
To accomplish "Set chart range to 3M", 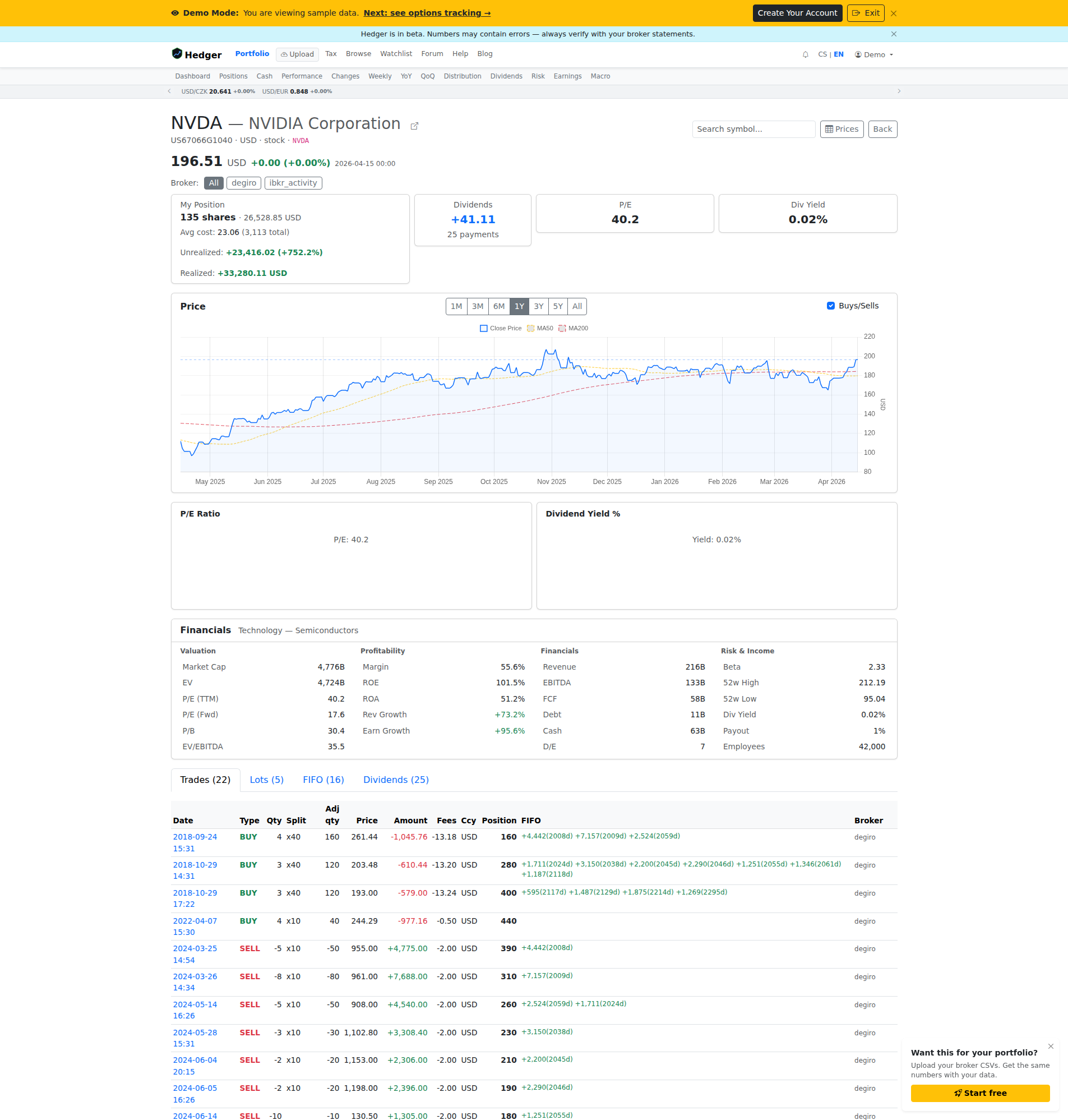I will point(478,306).
